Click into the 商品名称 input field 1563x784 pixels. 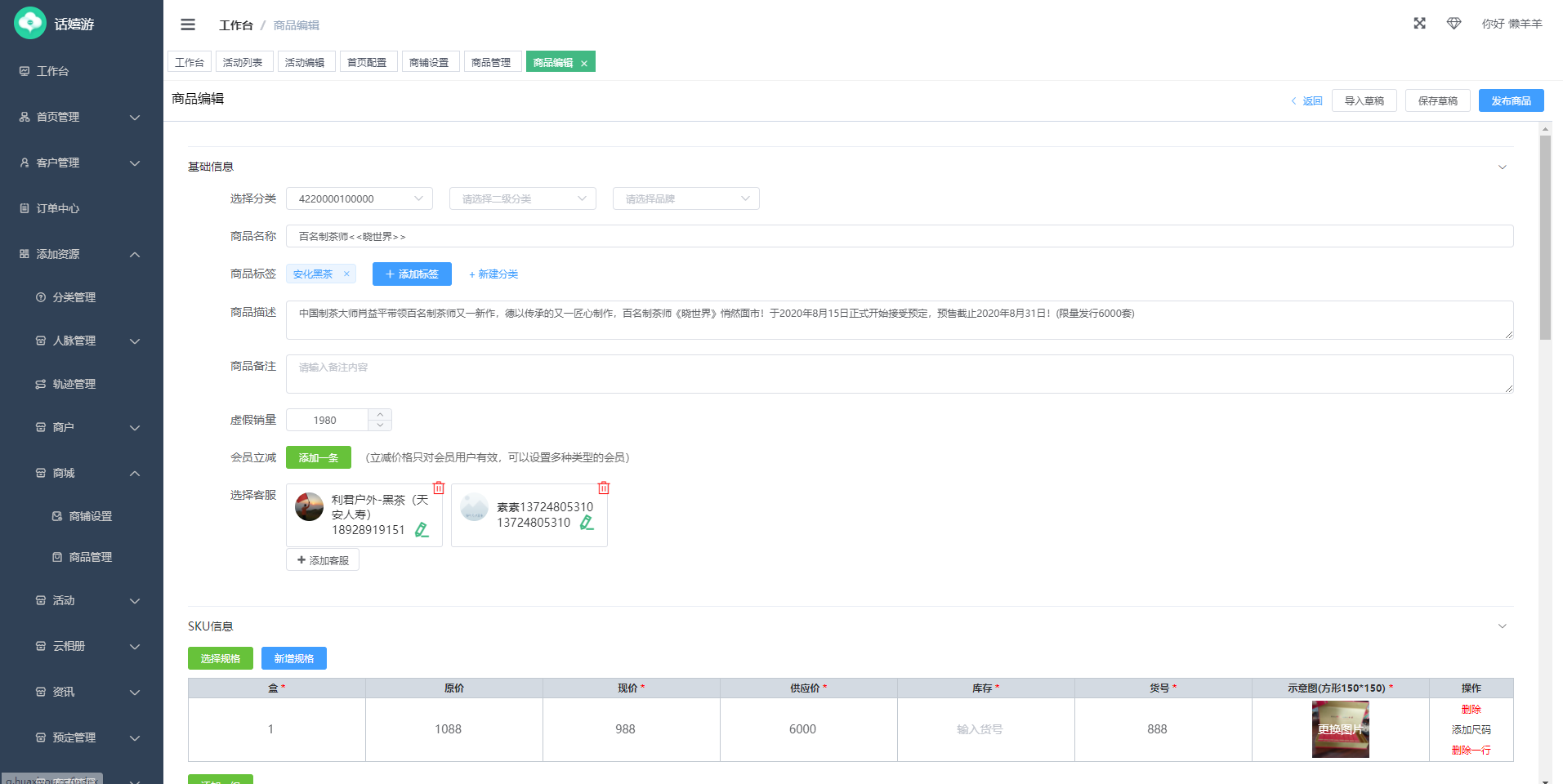pos(900,236)
